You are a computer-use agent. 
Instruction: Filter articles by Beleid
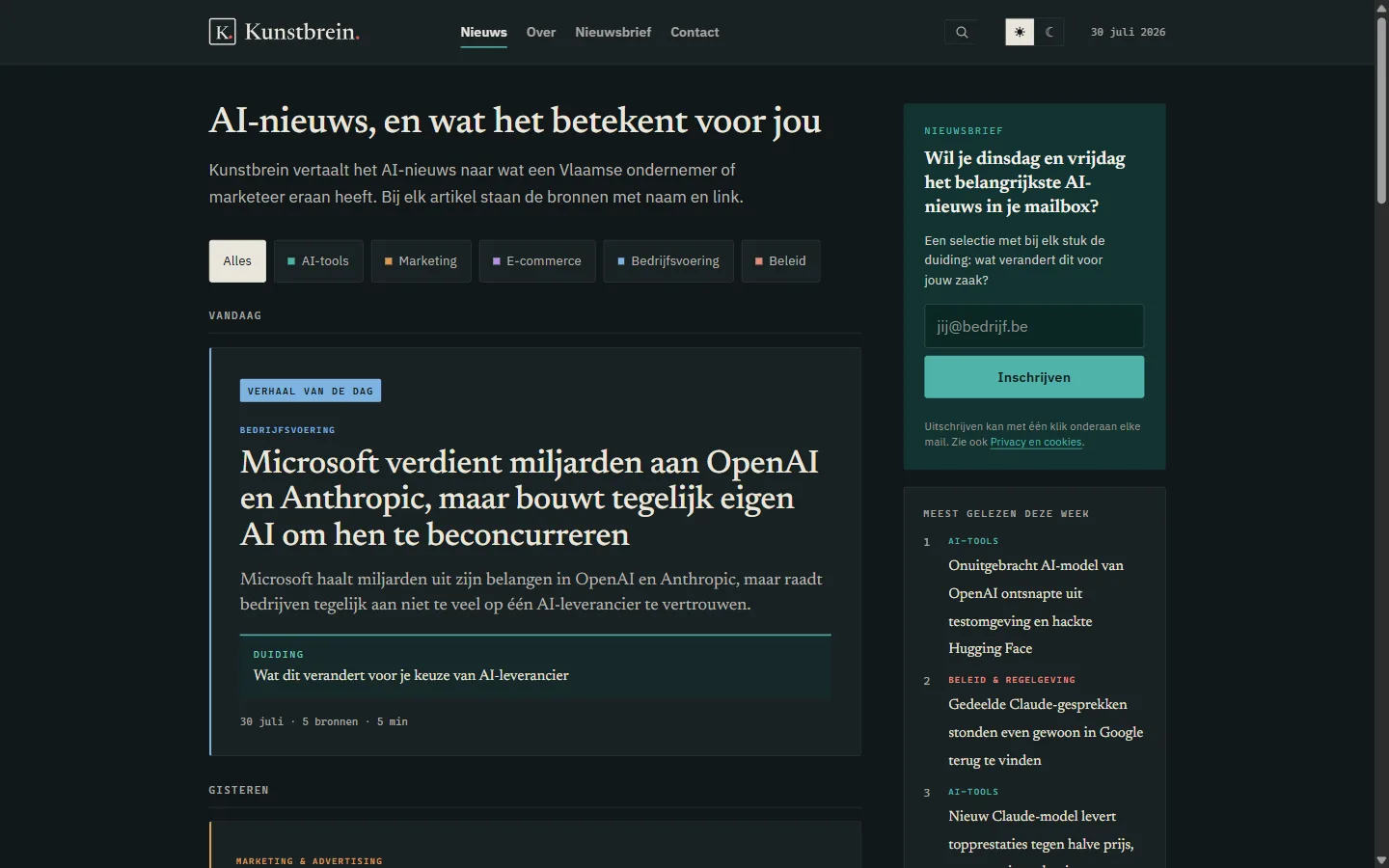(x=780, y=260)
